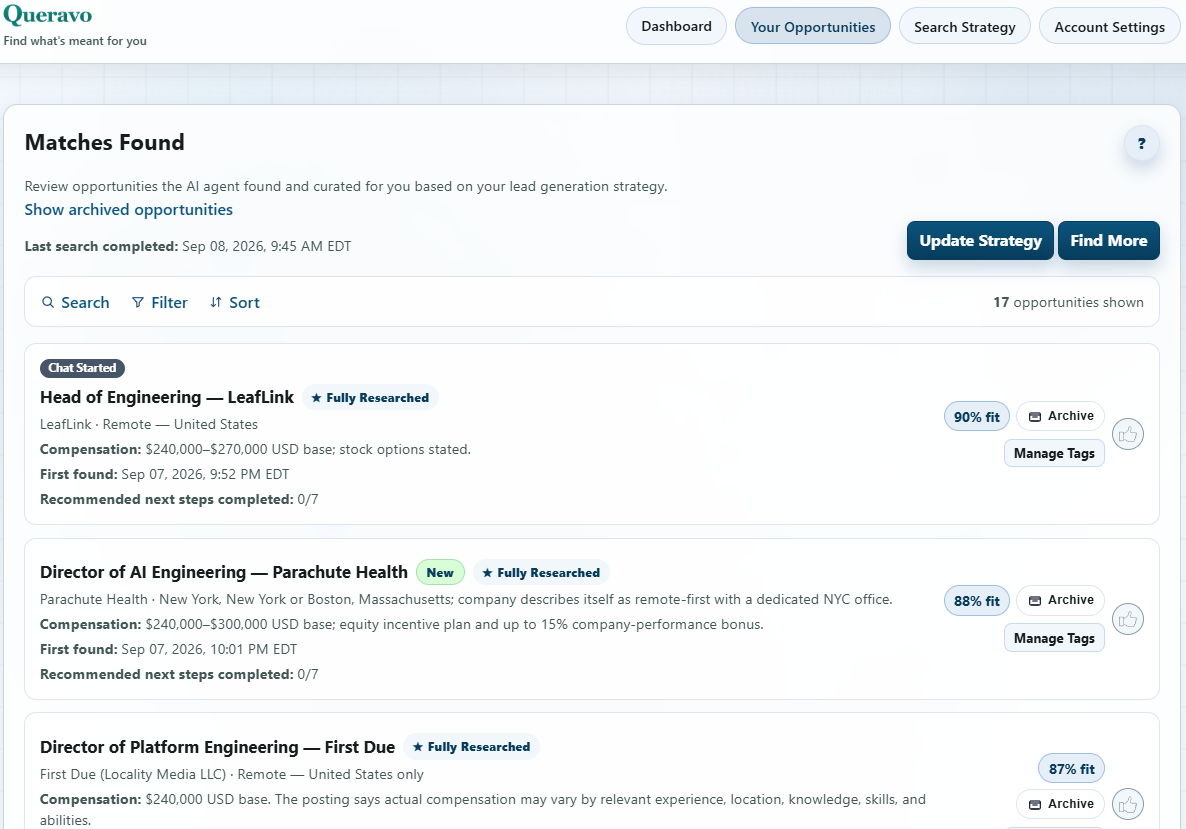Click 'LeafLink · Remote — United States' text

coord(149,424)
